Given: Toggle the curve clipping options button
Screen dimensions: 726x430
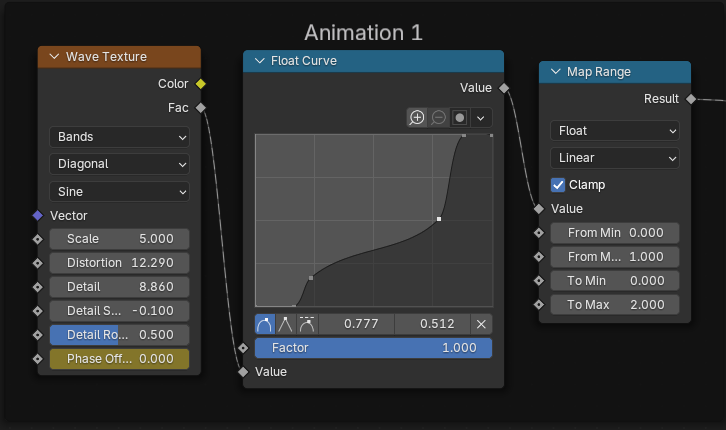Looking at the screenshot, I should 460,117.
